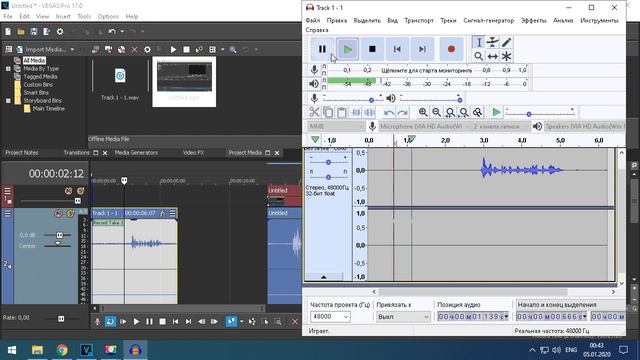Click Audacity's Zoom Toggle icon
Image resolution: width=640 pixels, height=360 pixels.
tap(477, 112)
